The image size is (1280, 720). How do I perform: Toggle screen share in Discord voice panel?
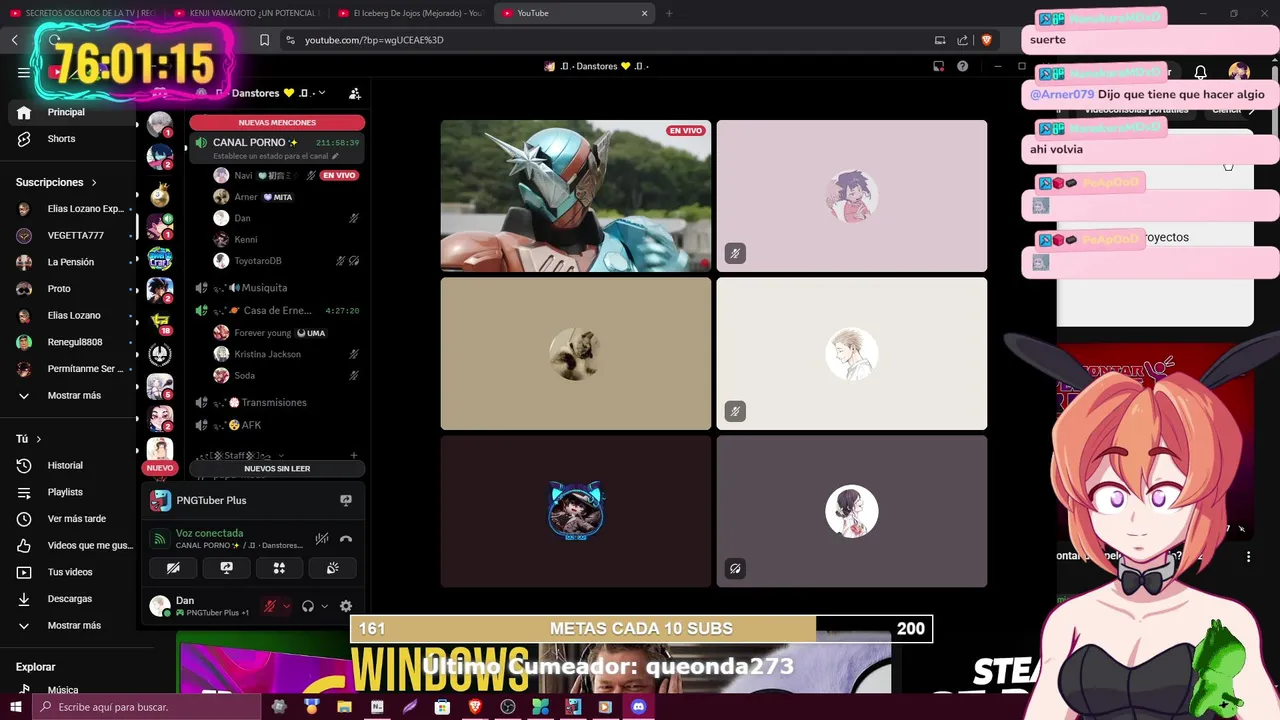click(226, 568)
